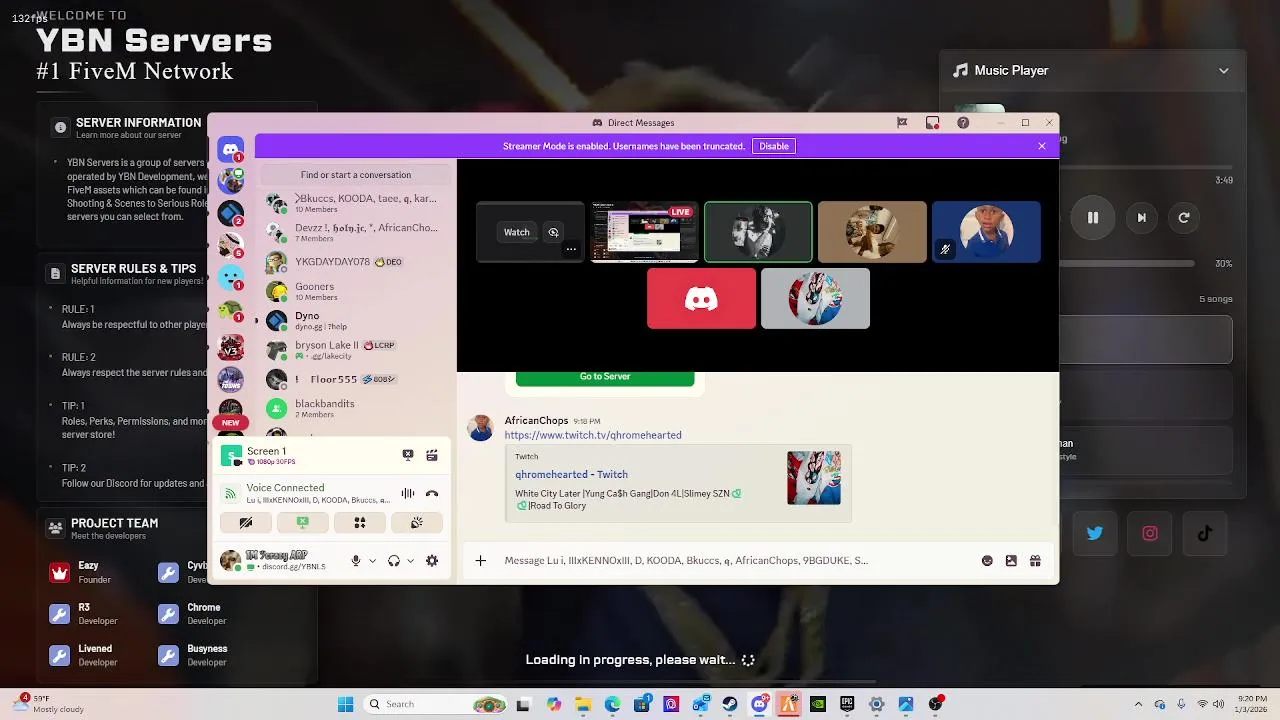The width and height of the screenshot is (1280, 720).
Task: Select the blue-shirt avatar participant tile
Action: point(986,232)
